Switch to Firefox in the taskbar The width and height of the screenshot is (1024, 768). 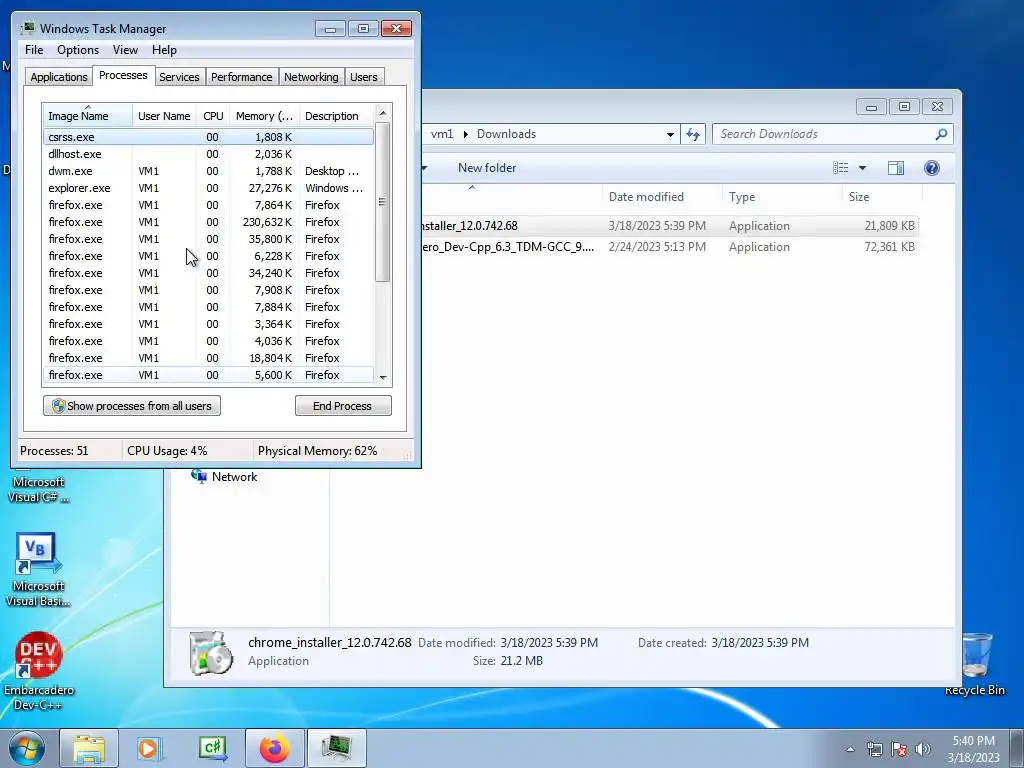(274, 748)
